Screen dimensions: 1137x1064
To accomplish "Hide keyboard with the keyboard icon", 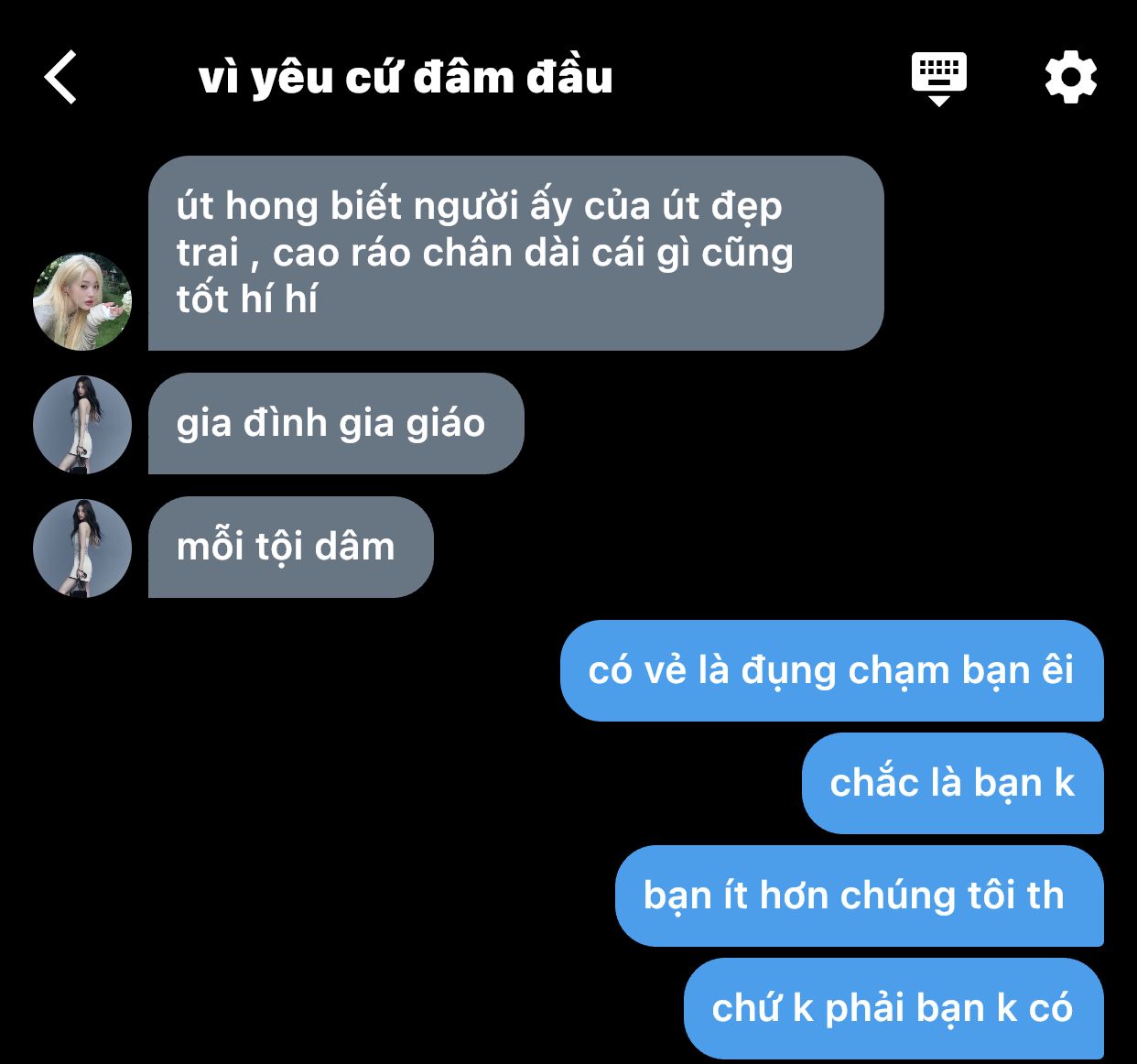I will [939, 79].
